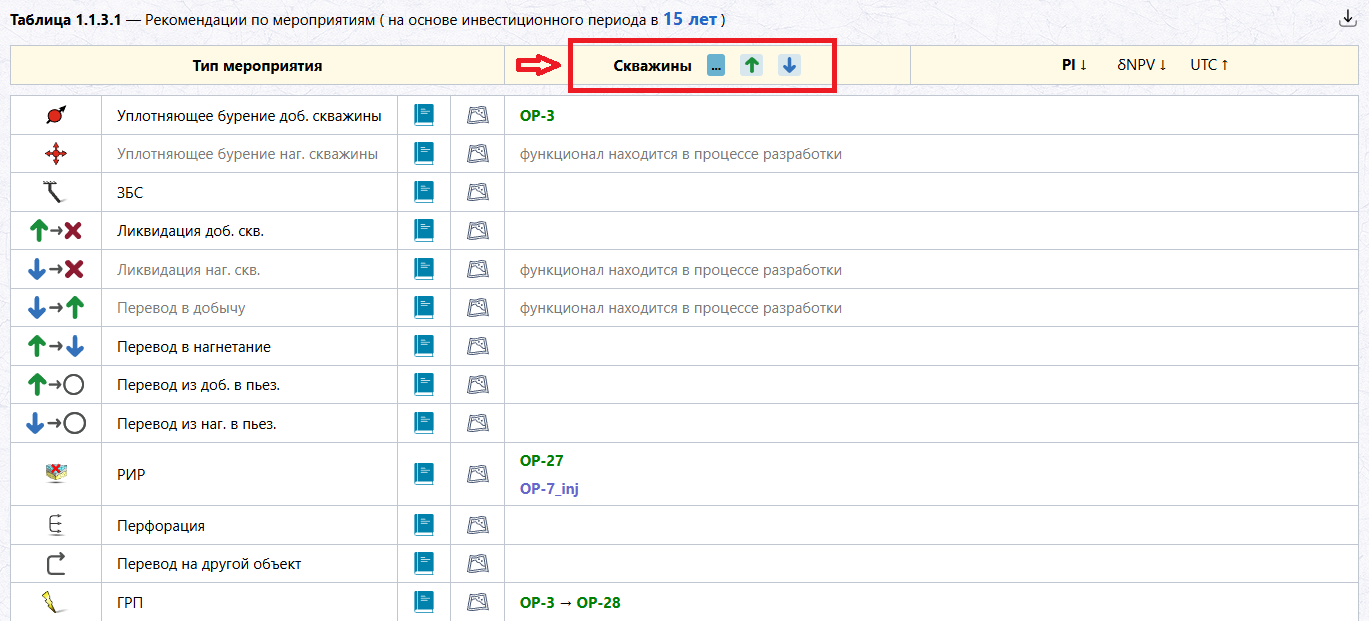Open map icon for Перевод в нагнетание

[478, 347]
